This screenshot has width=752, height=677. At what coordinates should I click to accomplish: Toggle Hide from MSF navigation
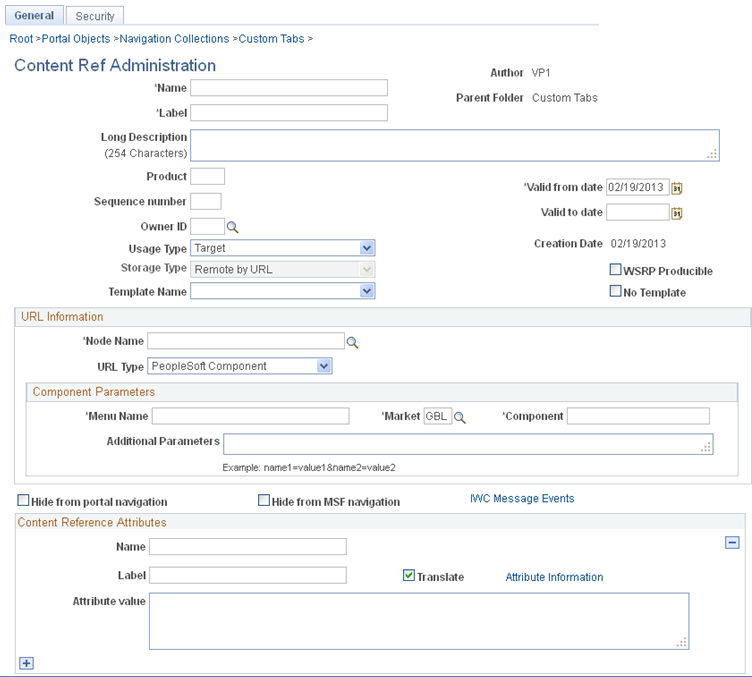(x=264, y=501)
